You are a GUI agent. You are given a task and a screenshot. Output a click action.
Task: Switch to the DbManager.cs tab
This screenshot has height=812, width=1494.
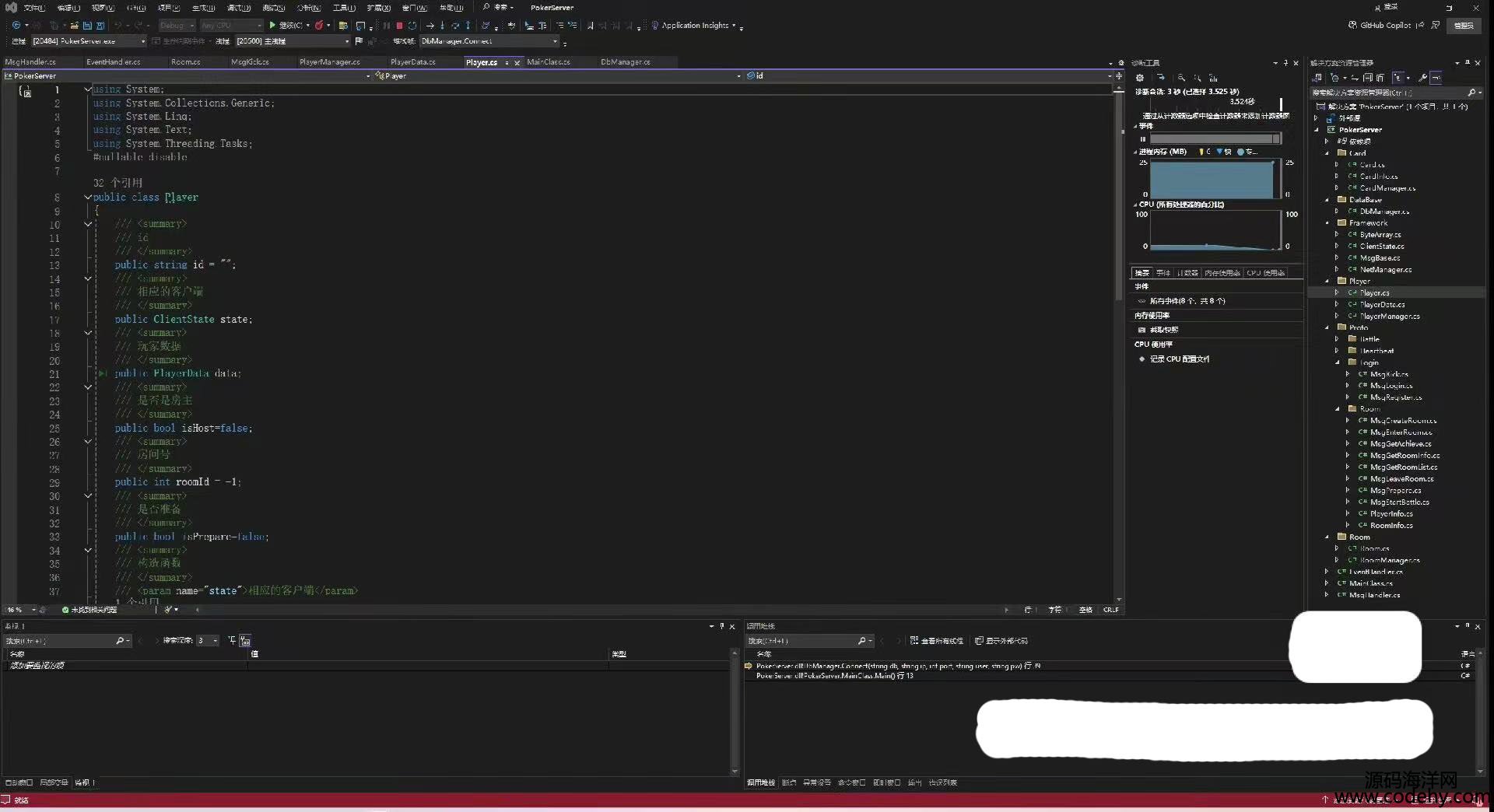click(626, 62)
